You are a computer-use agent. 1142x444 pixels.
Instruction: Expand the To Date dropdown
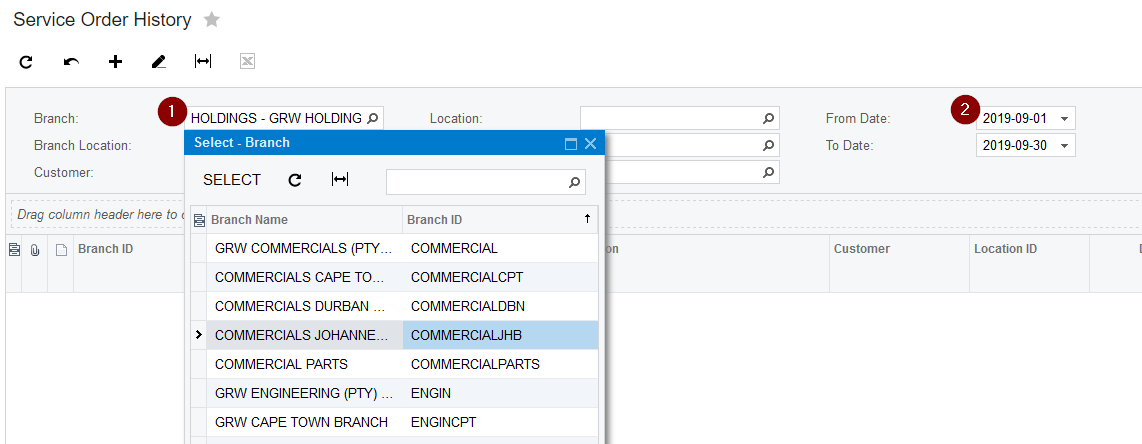[1064, 145]
